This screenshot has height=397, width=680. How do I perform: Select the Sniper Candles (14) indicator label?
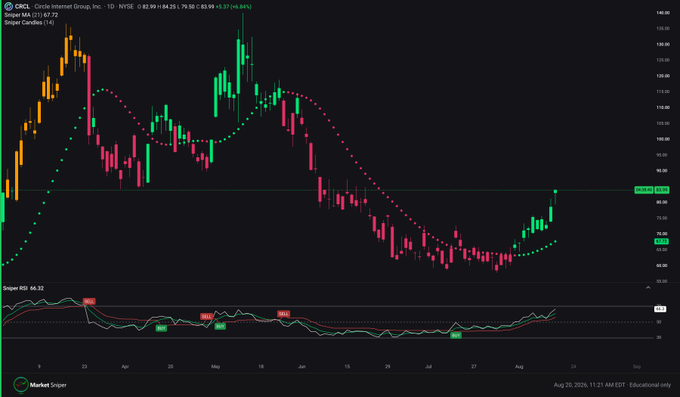coord(29,22)
